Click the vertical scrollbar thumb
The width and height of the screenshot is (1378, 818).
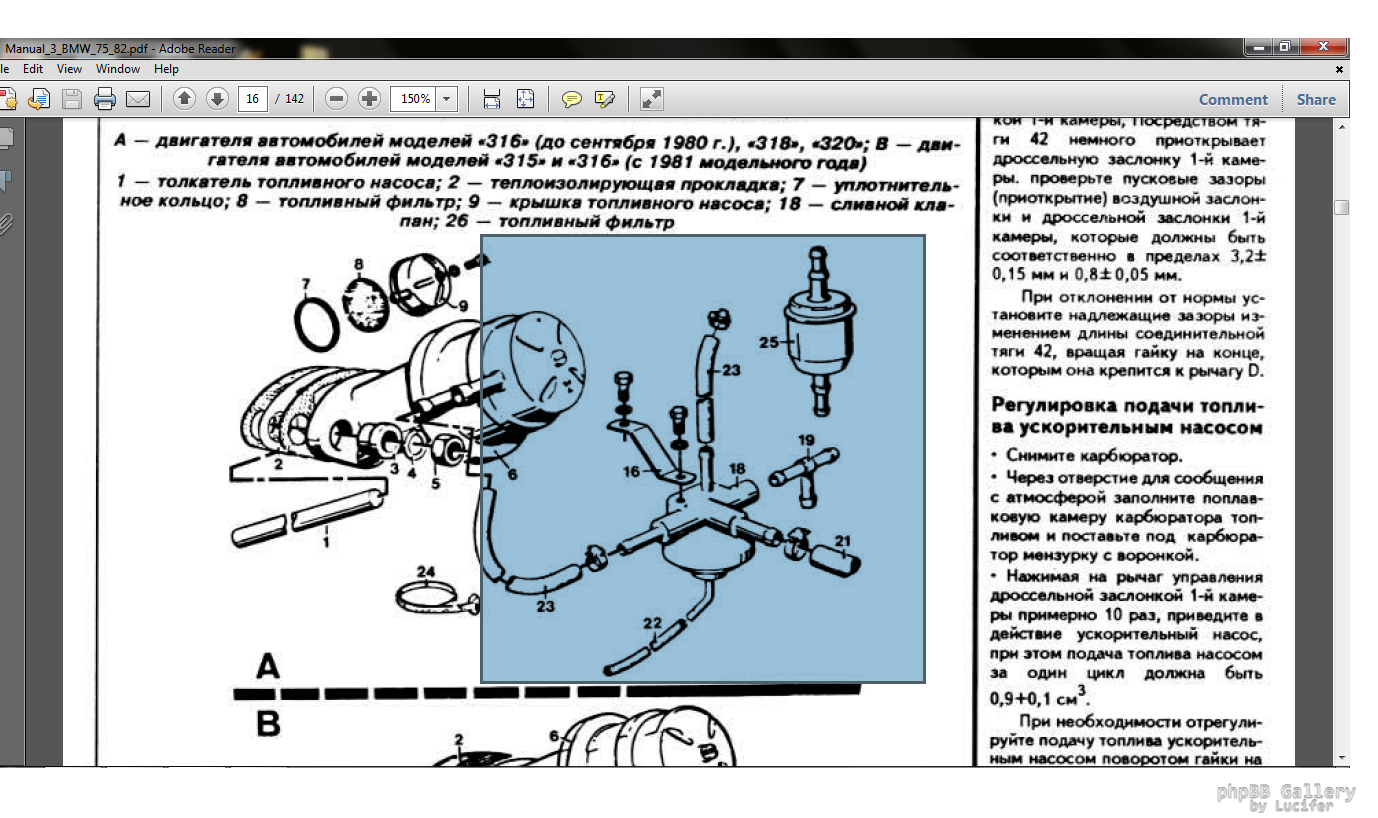1341,207
